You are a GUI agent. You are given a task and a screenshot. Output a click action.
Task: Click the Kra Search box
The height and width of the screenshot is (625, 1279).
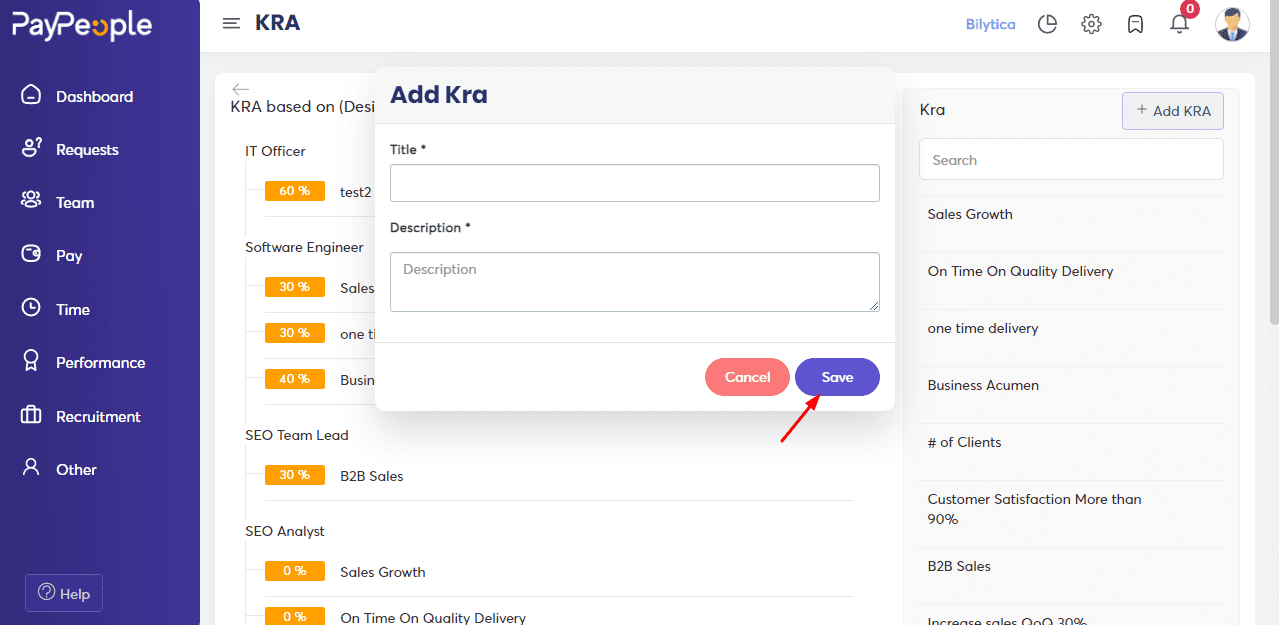click(x=1071, y=159)
